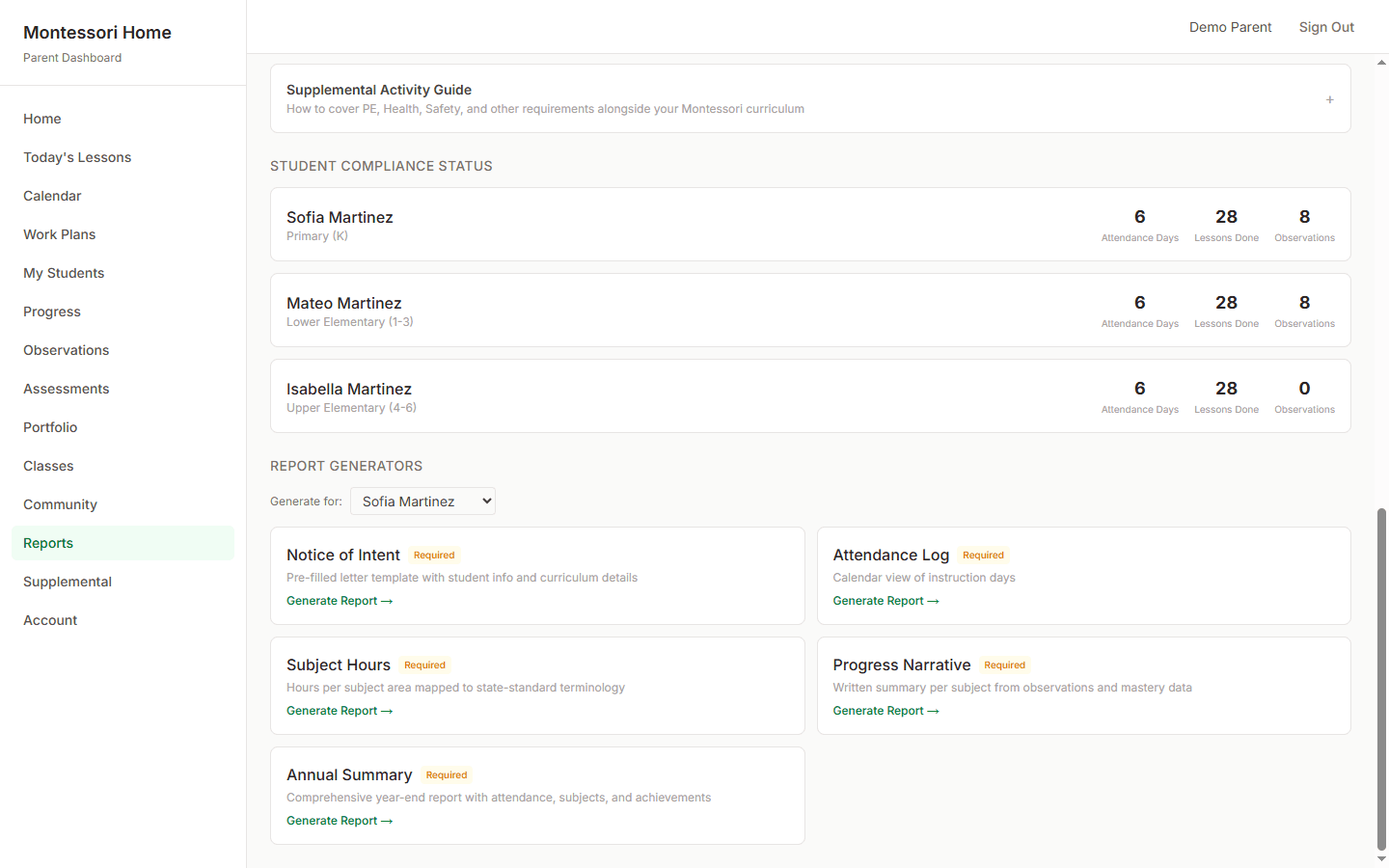Generate the Annual Summary report
Viewport: 1389px width, 868px height.
coord(340,820)
